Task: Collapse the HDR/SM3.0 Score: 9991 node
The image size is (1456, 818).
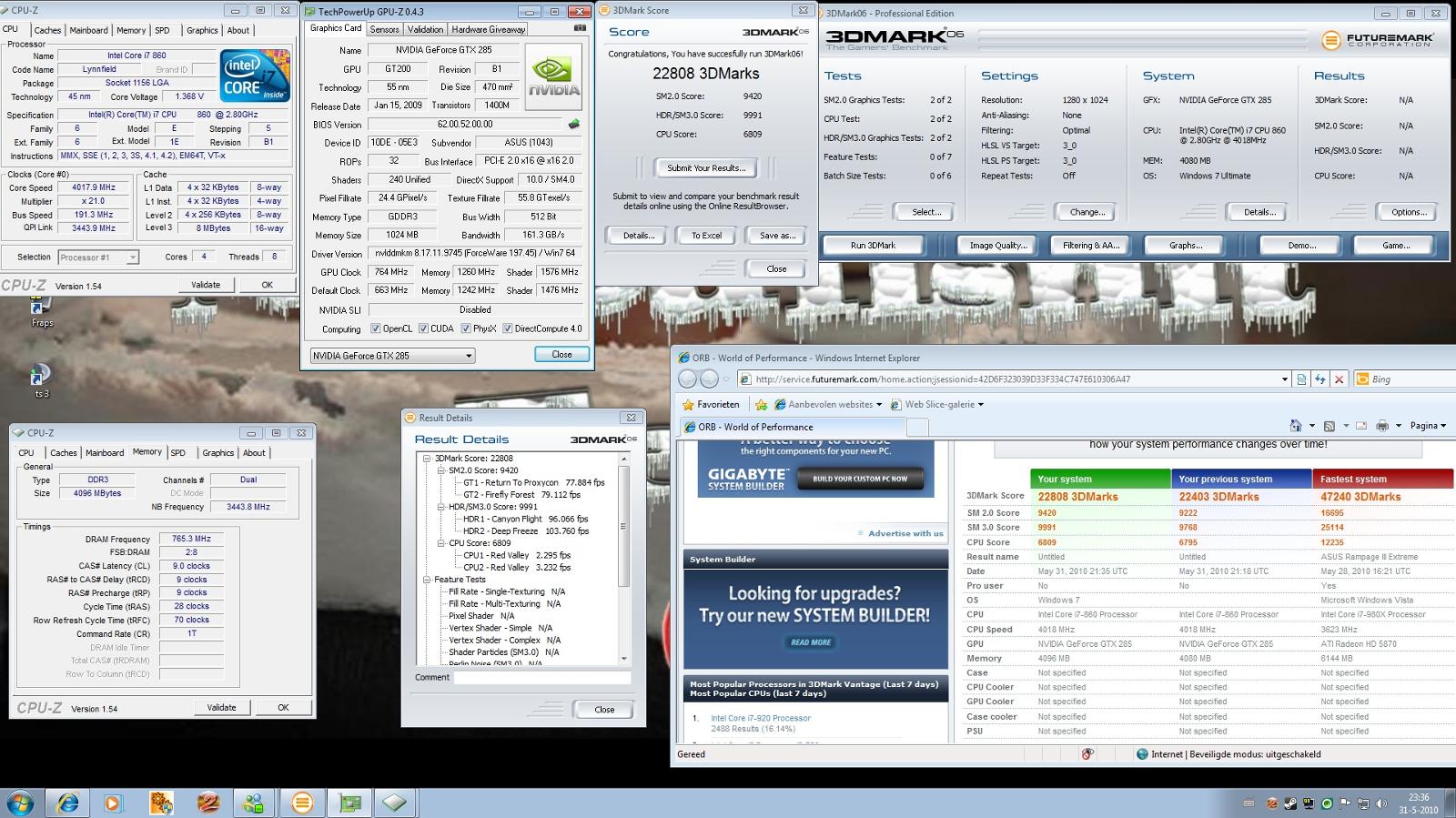Action: [x=441, y=507]
